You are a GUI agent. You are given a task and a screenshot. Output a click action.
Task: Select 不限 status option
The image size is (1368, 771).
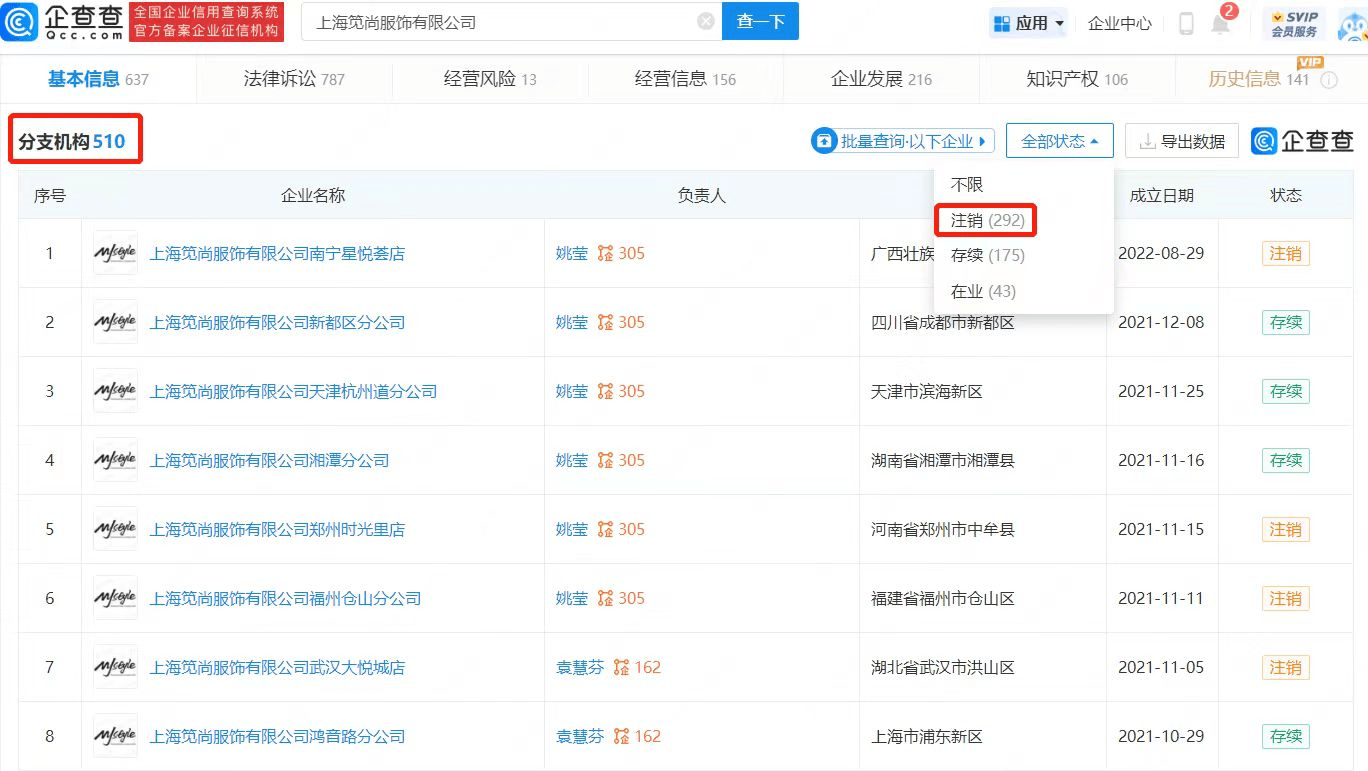click(x=967, y=185)
